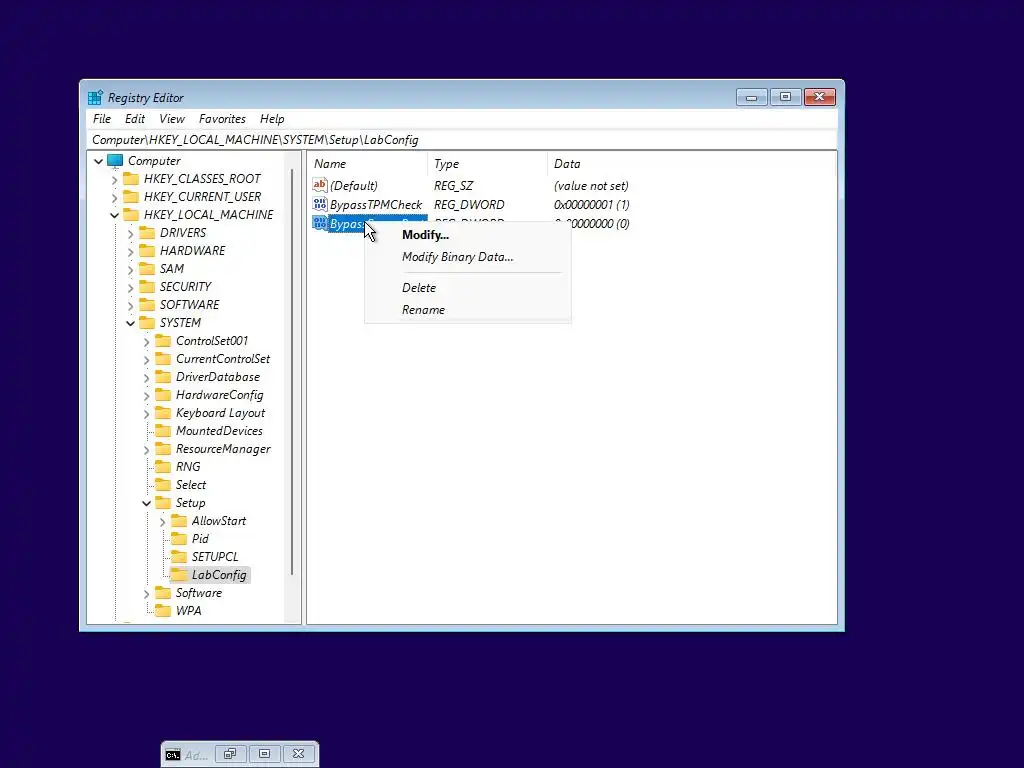Collapse the SYSTEM key
Image resolution: width=1024 pixels, height=768 pixels.
[131, 323]
